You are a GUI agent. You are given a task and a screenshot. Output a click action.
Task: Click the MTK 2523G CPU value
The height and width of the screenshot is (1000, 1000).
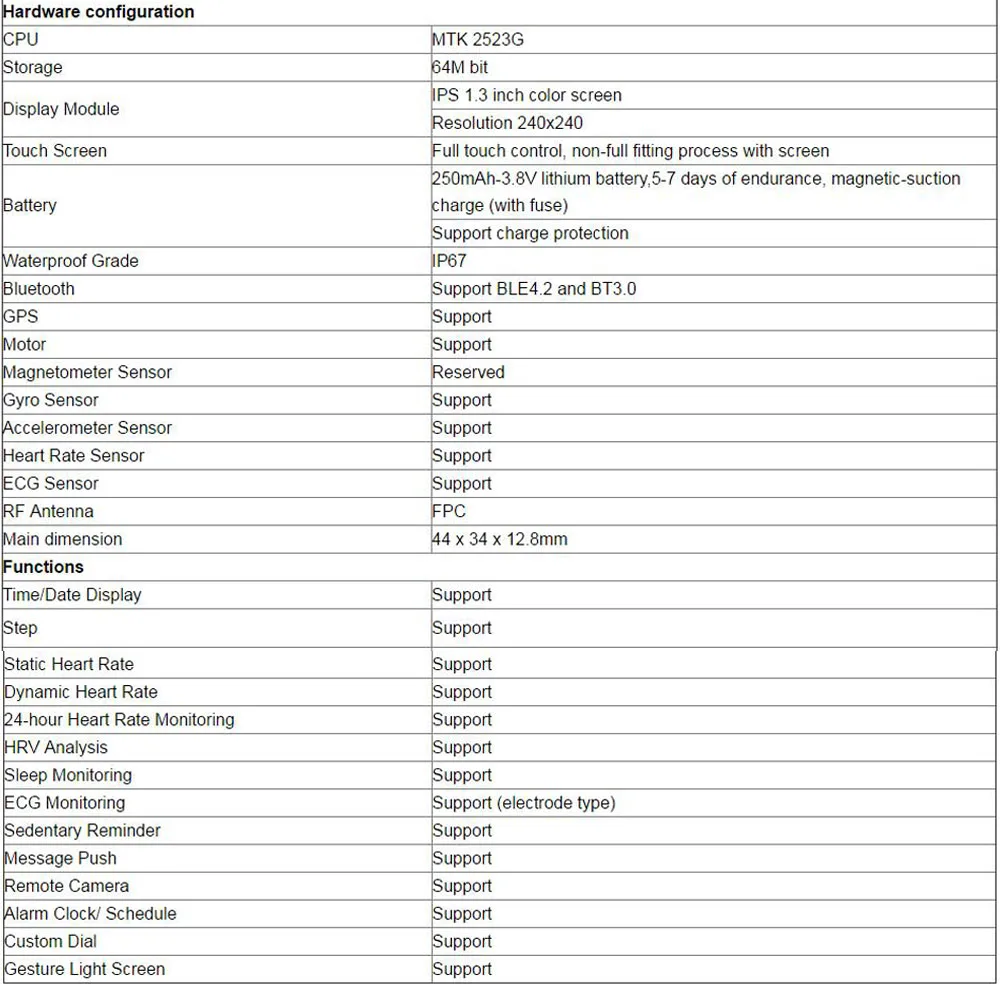click(x=478, y=40)
